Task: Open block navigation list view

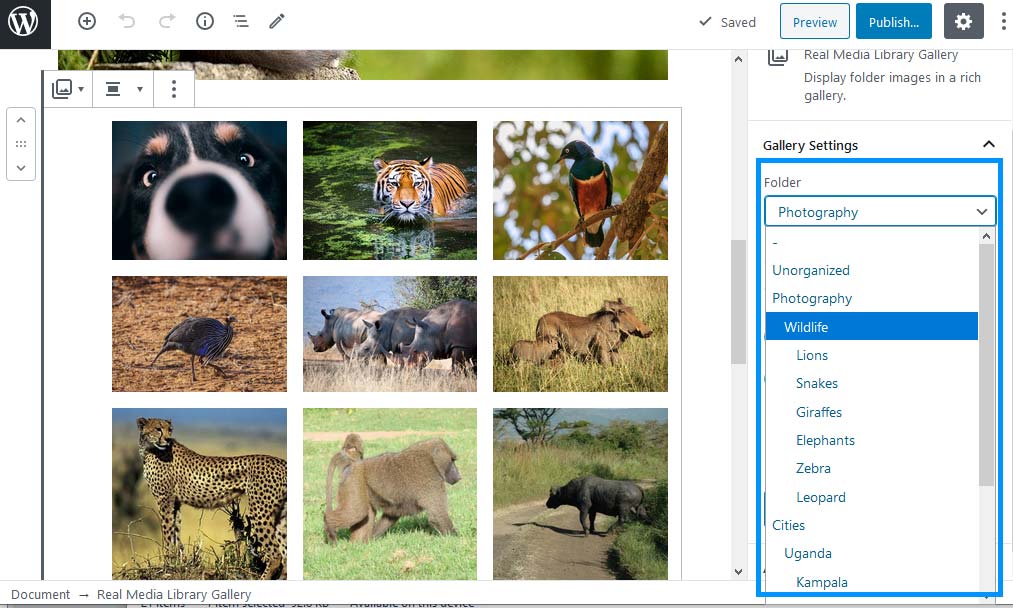Action: [241, 21]
